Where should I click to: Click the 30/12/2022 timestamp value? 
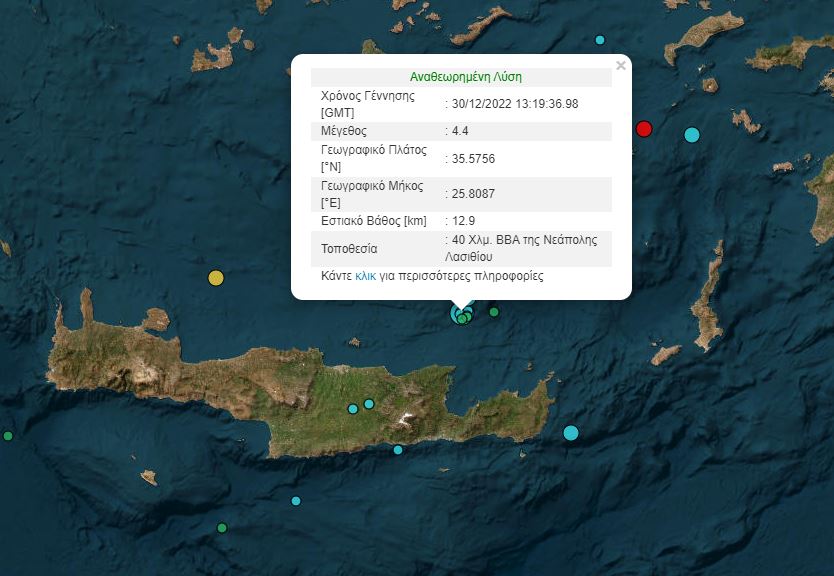tap(512, 101)
